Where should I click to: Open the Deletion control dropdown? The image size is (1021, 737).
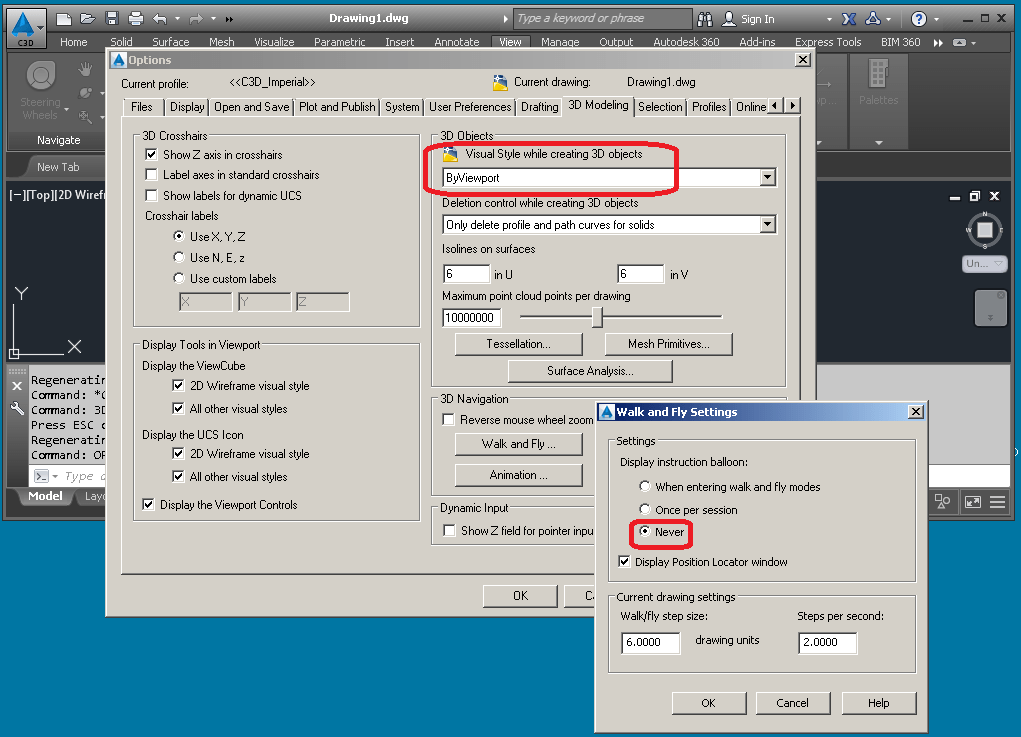(768, 225)
